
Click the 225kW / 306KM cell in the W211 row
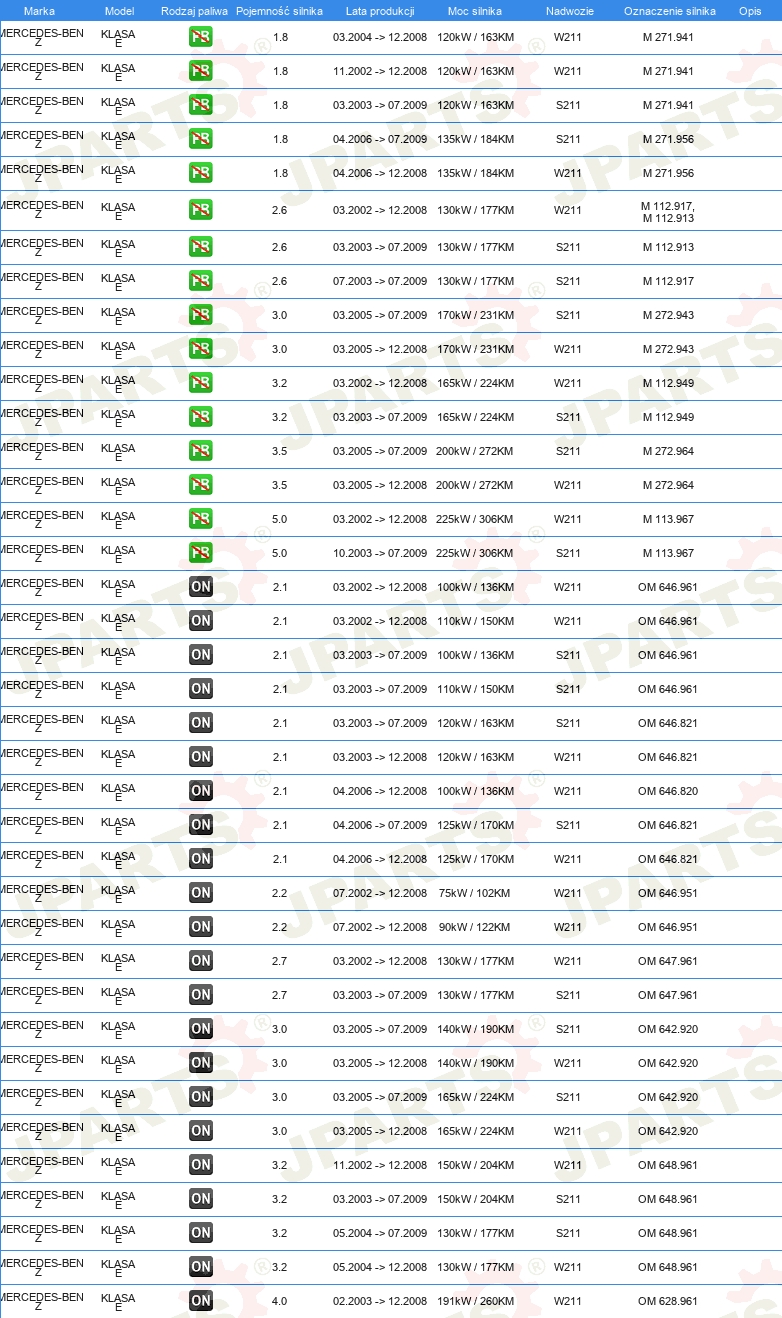475,520
